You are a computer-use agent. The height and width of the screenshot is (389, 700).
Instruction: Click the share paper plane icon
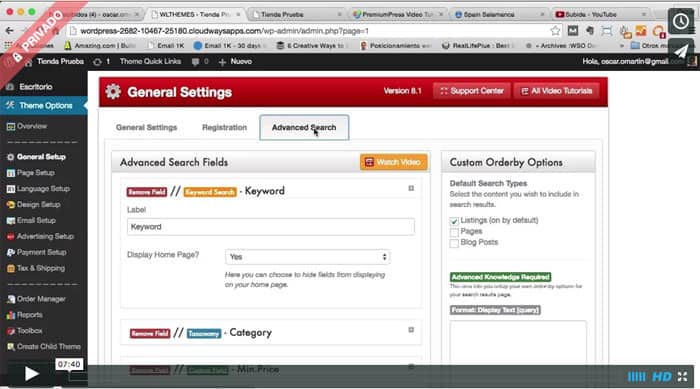681,51
